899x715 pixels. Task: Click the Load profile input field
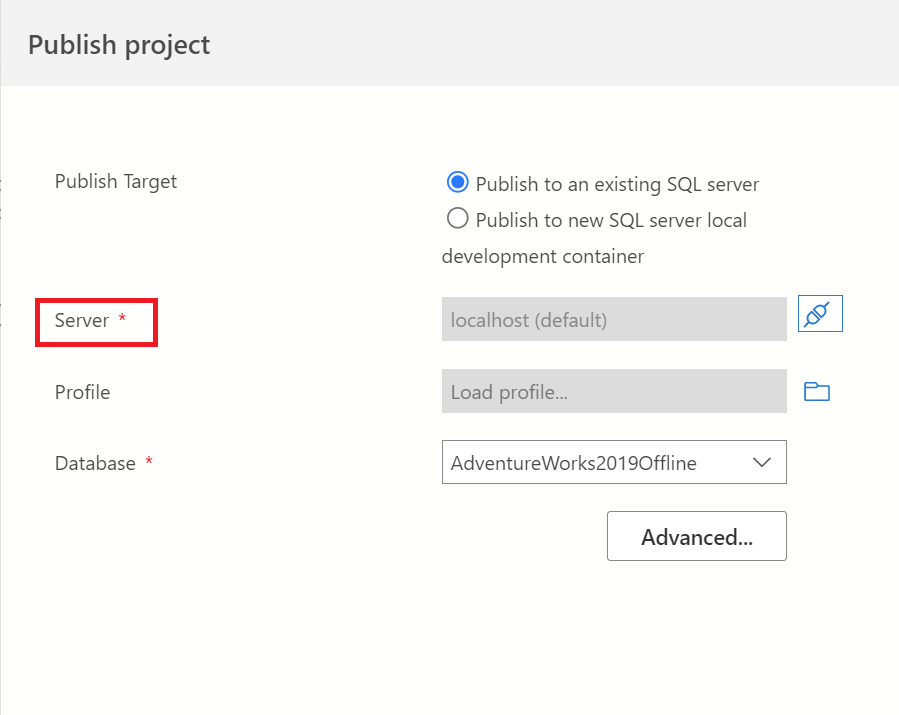[614, 391]
